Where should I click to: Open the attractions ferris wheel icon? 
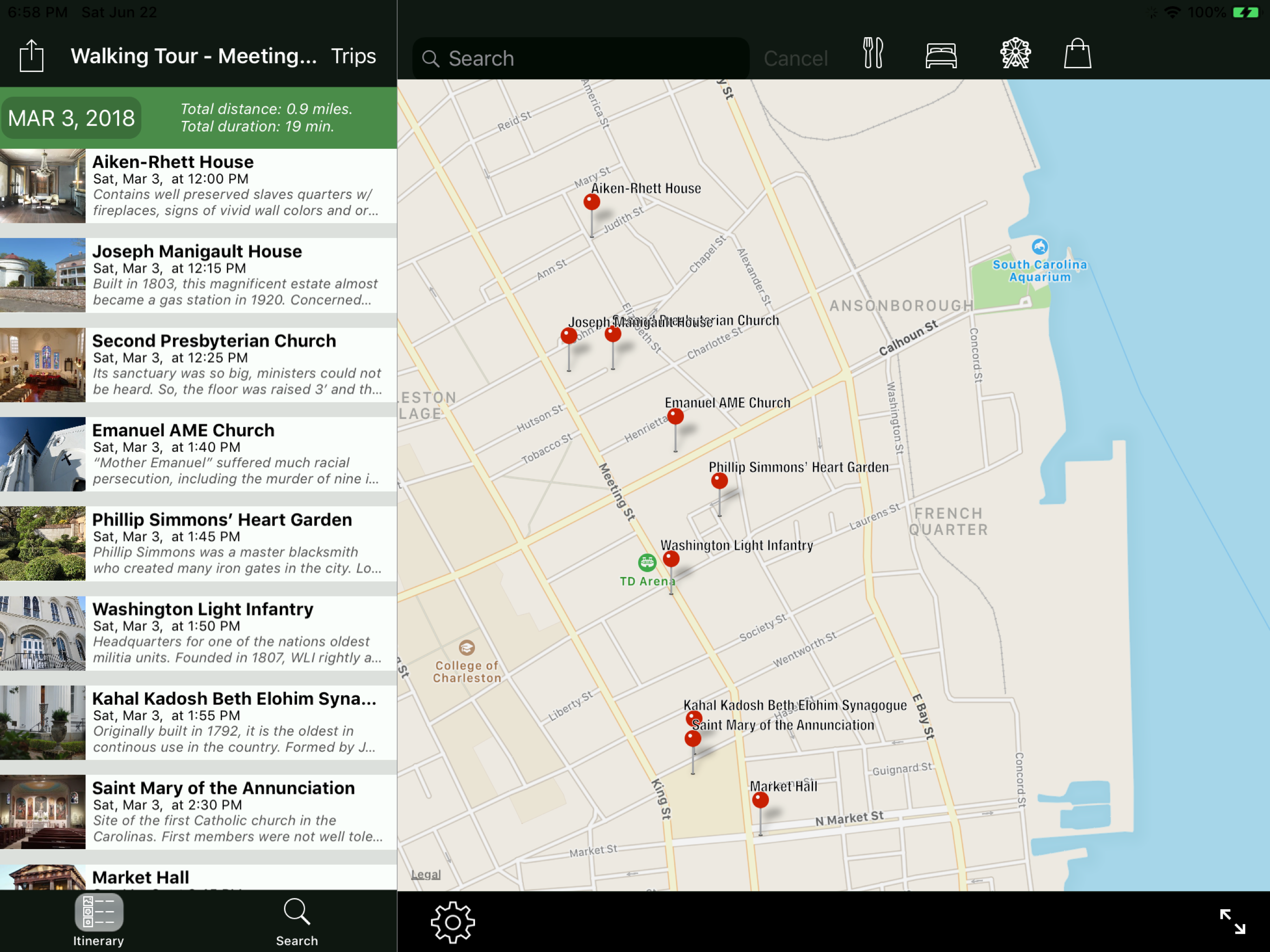click(1015, 53)
